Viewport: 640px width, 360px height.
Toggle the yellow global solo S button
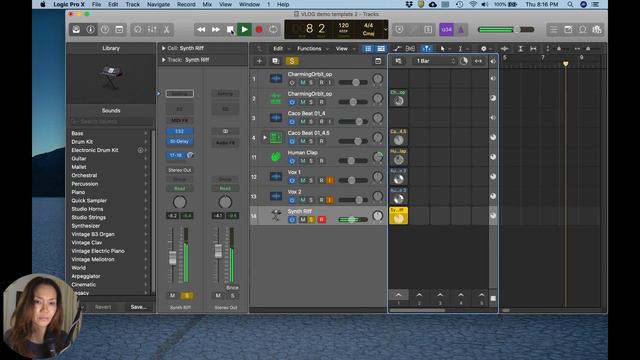coord(291,61)
